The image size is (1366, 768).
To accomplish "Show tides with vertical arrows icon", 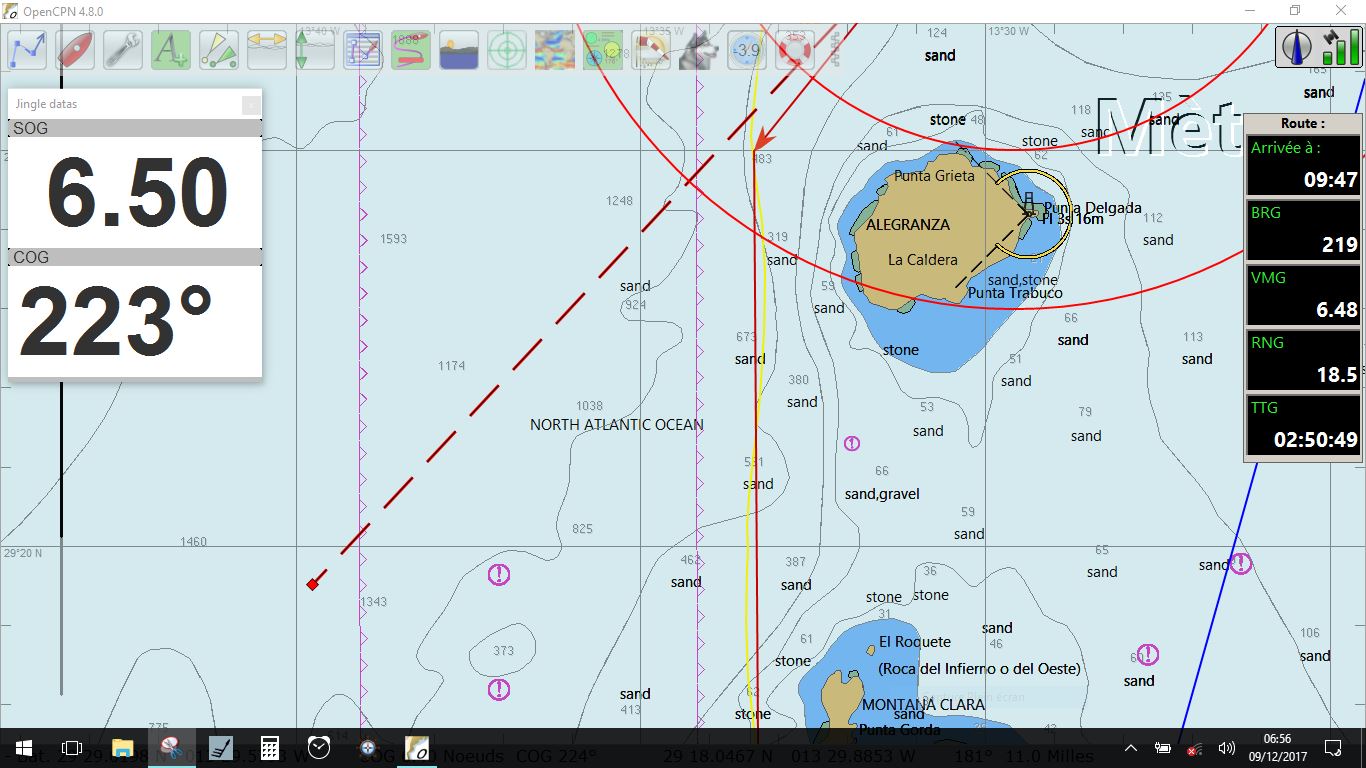I will (x=315, y=50).
